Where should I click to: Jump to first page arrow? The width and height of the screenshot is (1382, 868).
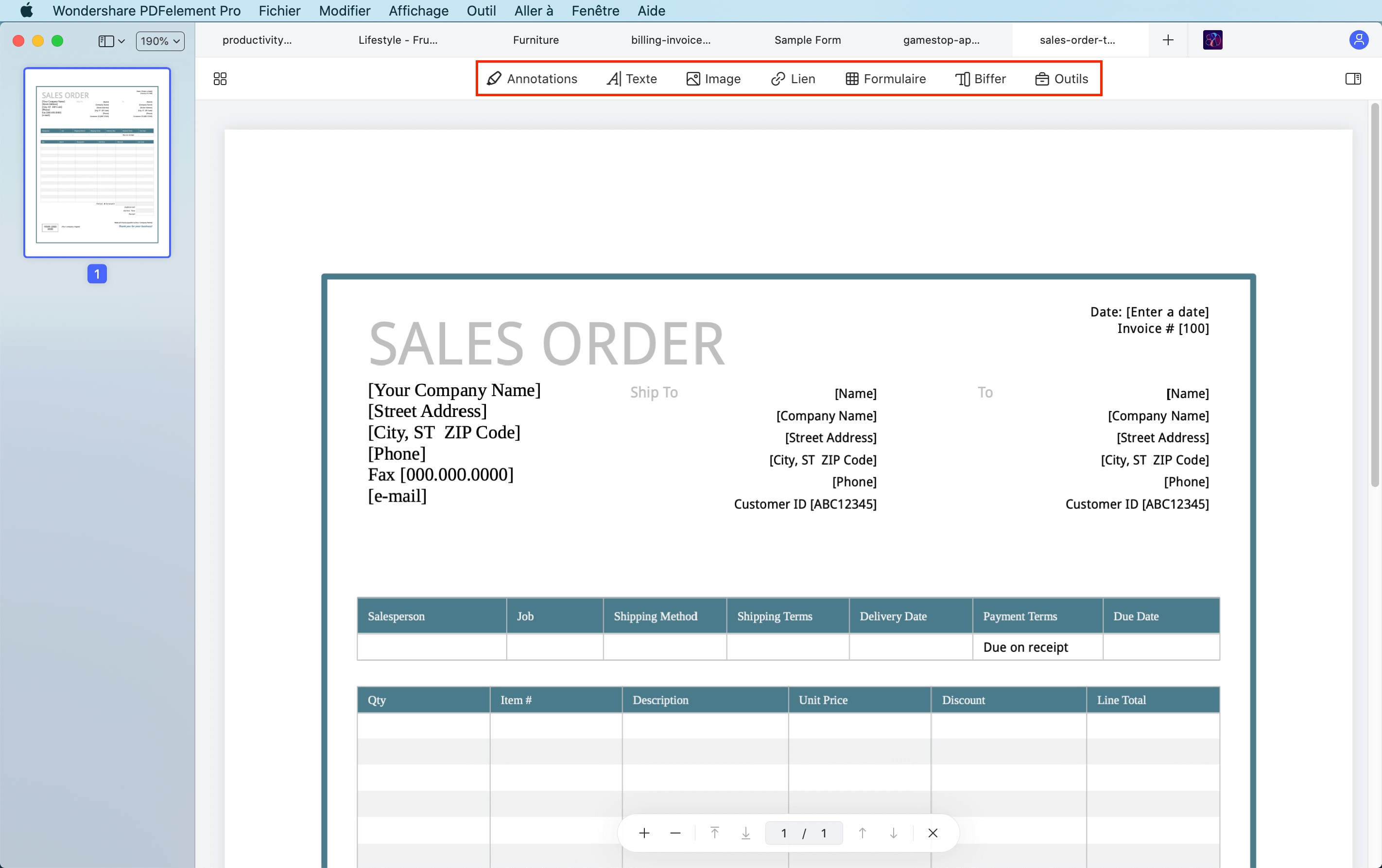click(x=714, y=833)
